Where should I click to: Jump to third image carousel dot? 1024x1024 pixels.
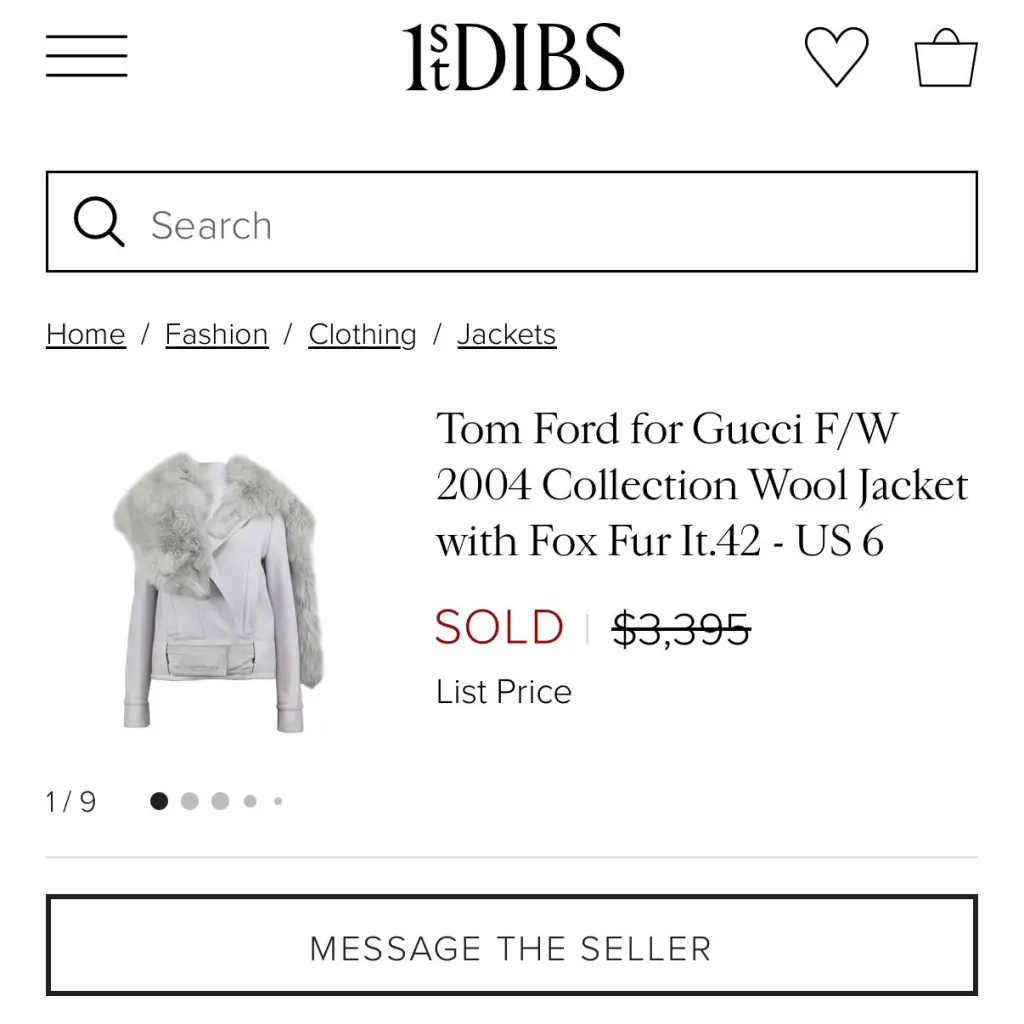click(220, 801)
